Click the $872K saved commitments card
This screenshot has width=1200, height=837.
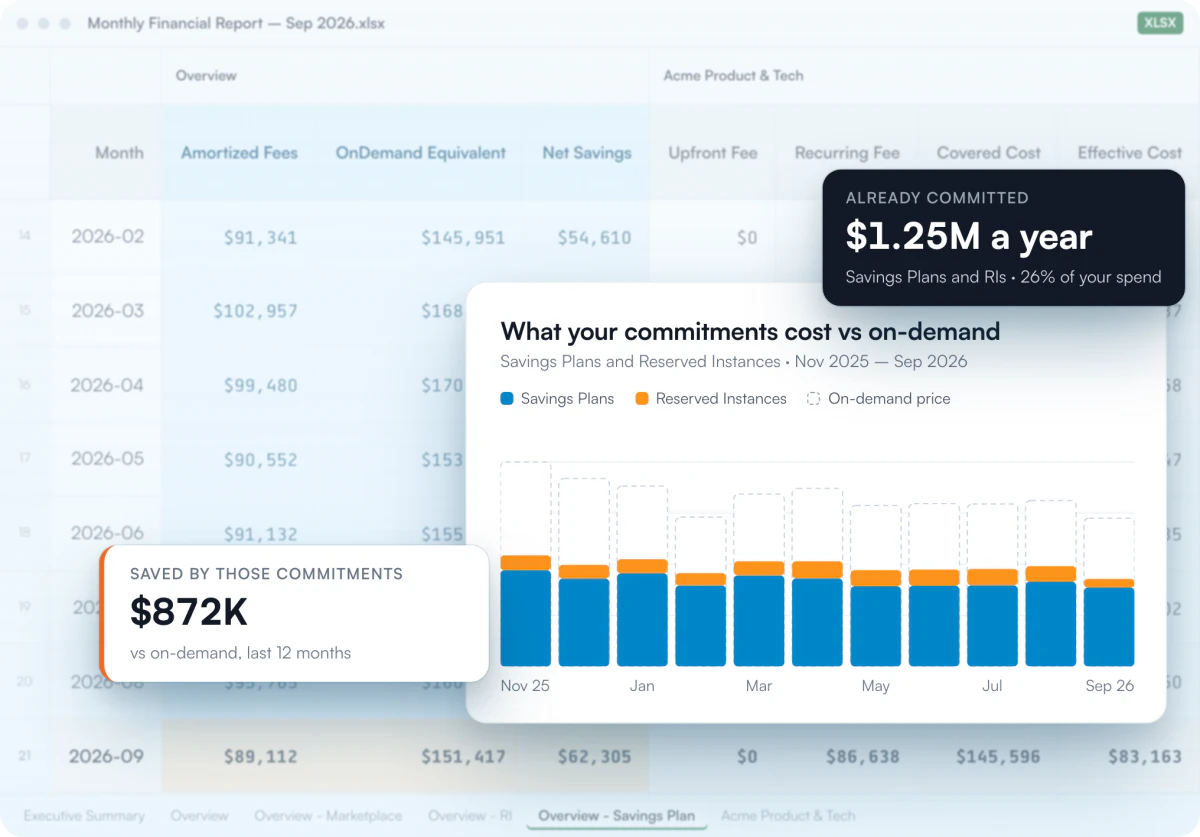[294, 613]
